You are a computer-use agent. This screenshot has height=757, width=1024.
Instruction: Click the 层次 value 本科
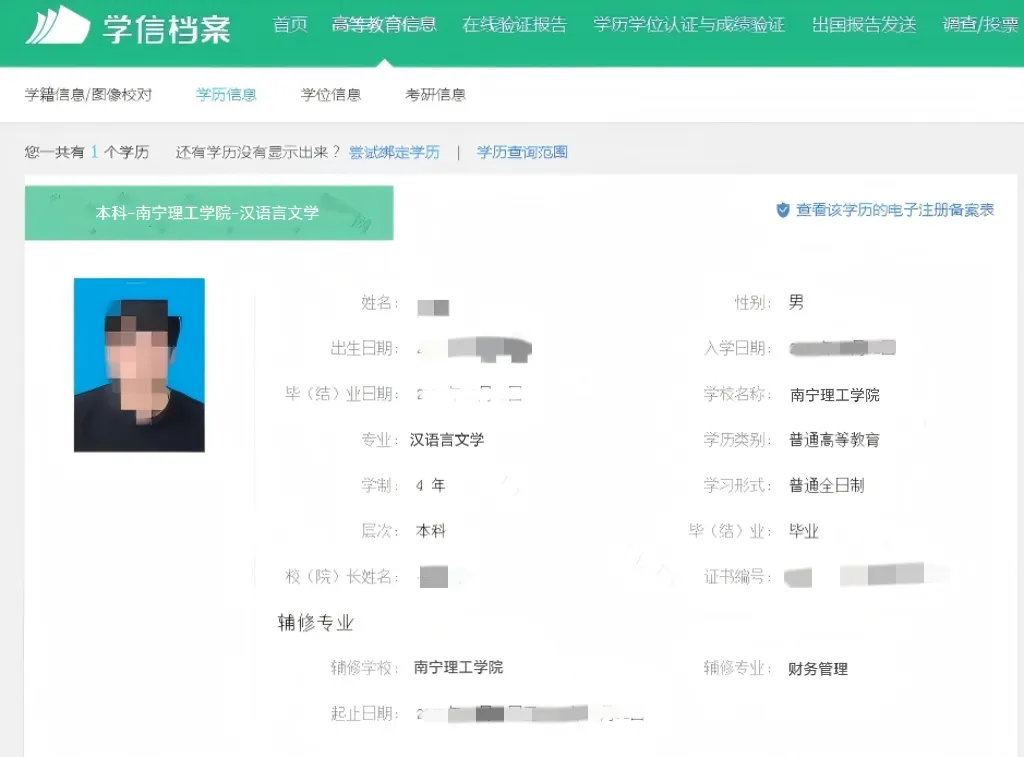(430, 531)
